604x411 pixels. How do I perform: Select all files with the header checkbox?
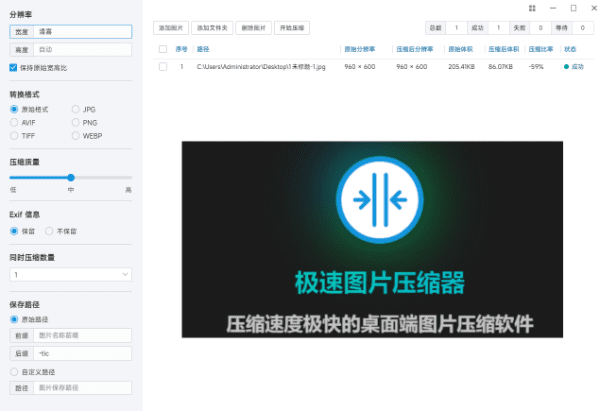[163, 48]
